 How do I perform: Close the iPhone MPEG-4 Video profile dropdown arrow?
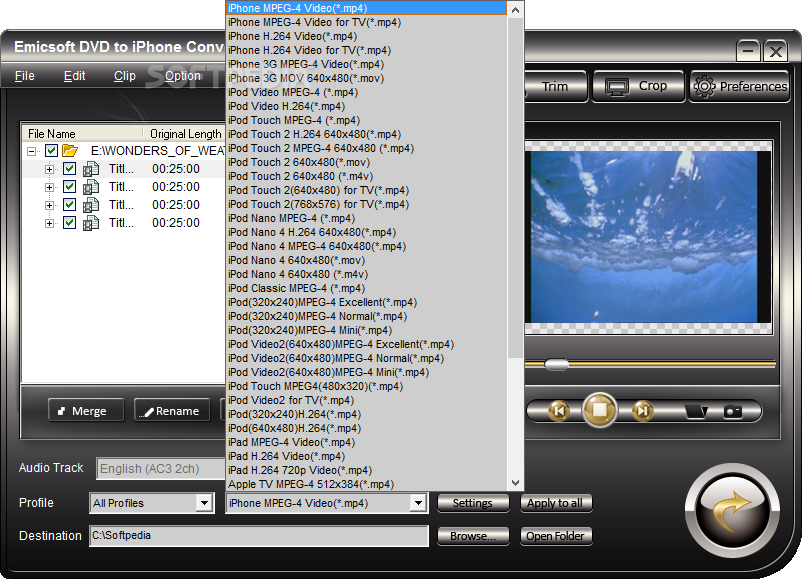tap(418, 503)
